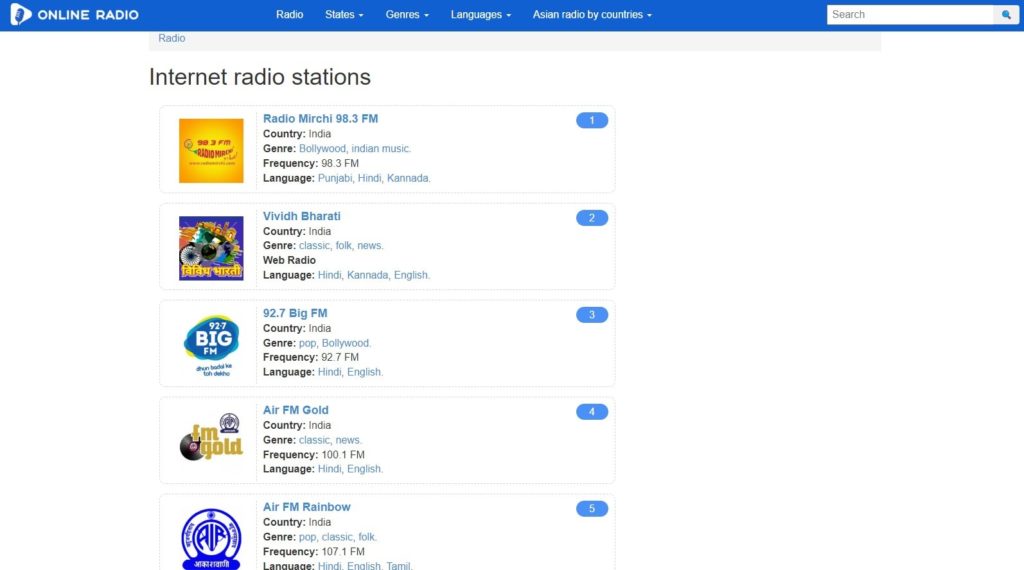The width and height of the screenshot is (1024, 570).
Task: Click the Bollywood genre link under Radio Mirchi
Action: click(x=323, y=149)
